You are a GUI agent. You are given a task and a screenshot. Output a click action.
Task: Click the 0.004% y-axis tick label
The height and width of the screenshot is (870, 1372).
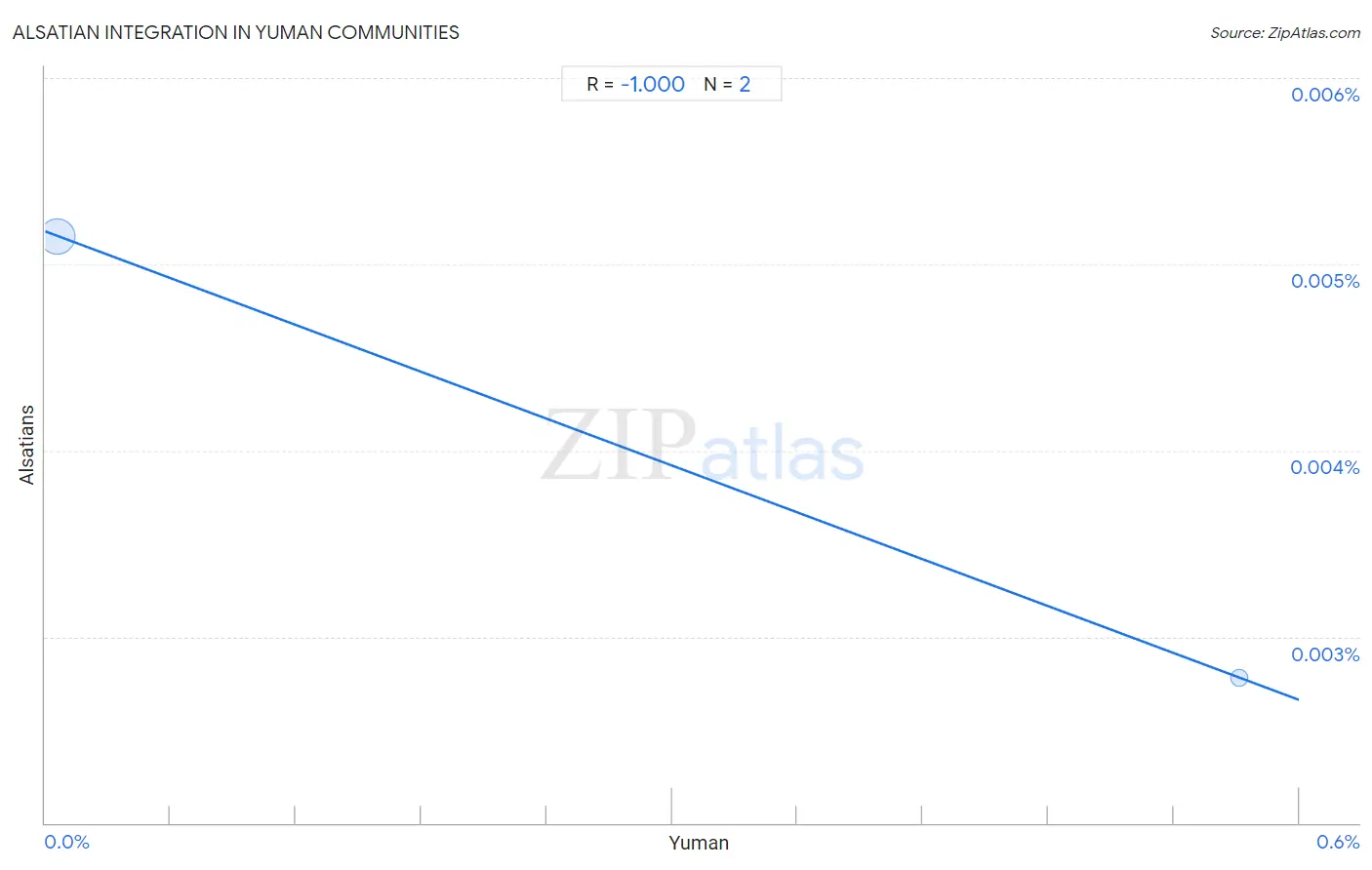(x=1325, y=467)
